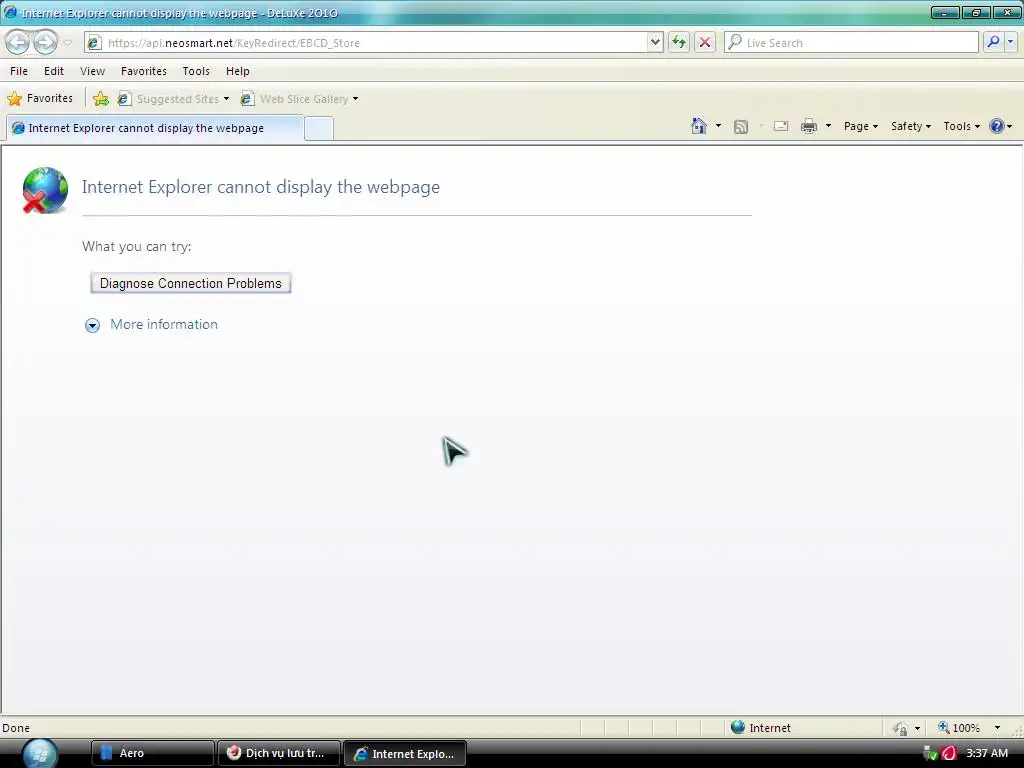Viewport: 1024px width, 768px height.
Task: Expand the zoom level dropdown arrow
Action: pos(997,728)
